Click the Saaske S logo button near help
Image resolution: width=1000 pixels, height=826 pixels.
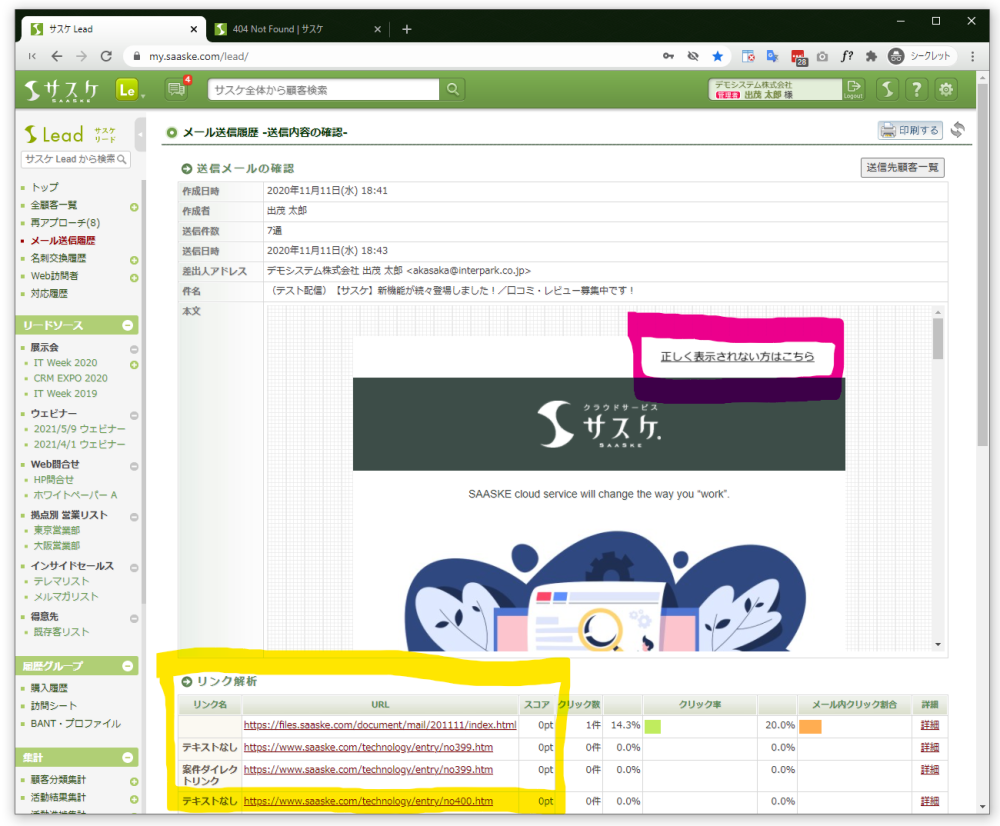887,90
